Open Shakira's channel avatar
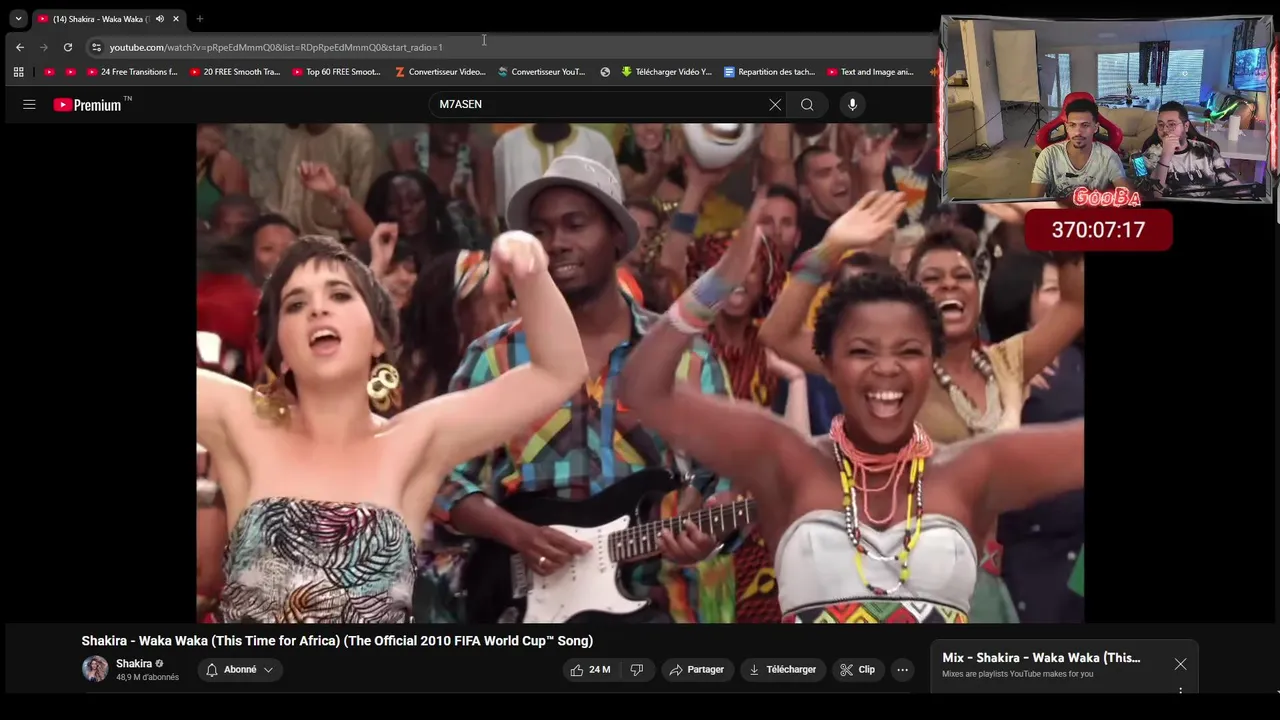 [95, 669]
